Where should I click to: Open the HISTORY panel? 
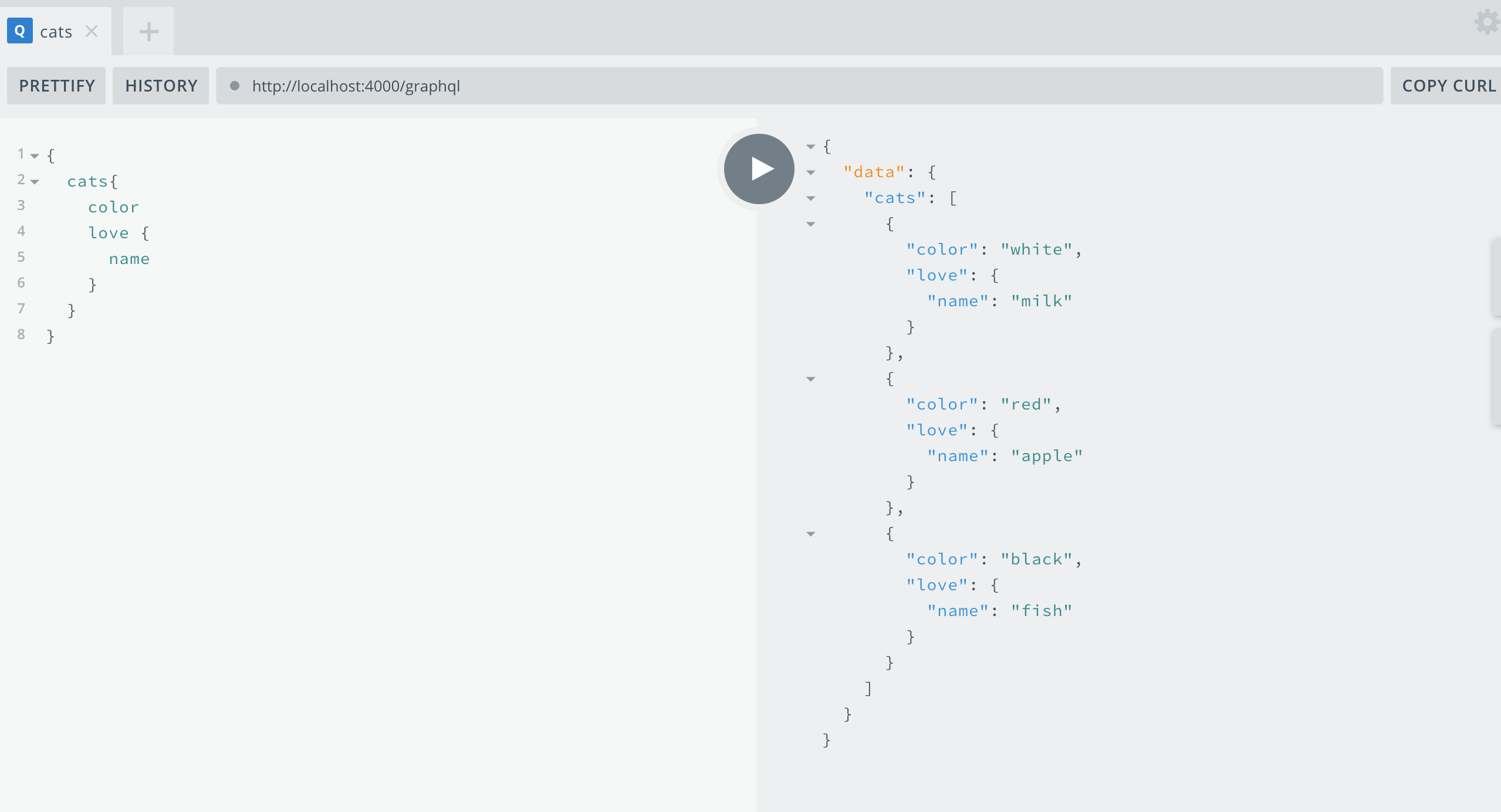click(161, 86)
